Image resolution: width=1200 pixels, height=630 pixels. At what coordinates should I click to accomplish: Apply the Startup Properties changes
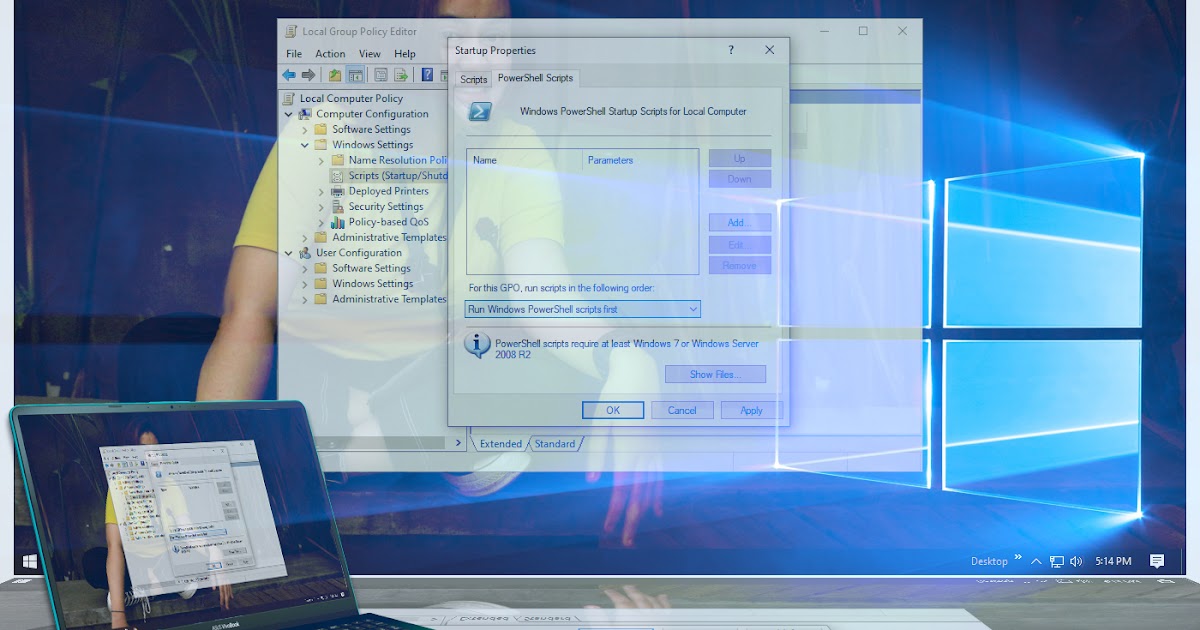point(751,410)
